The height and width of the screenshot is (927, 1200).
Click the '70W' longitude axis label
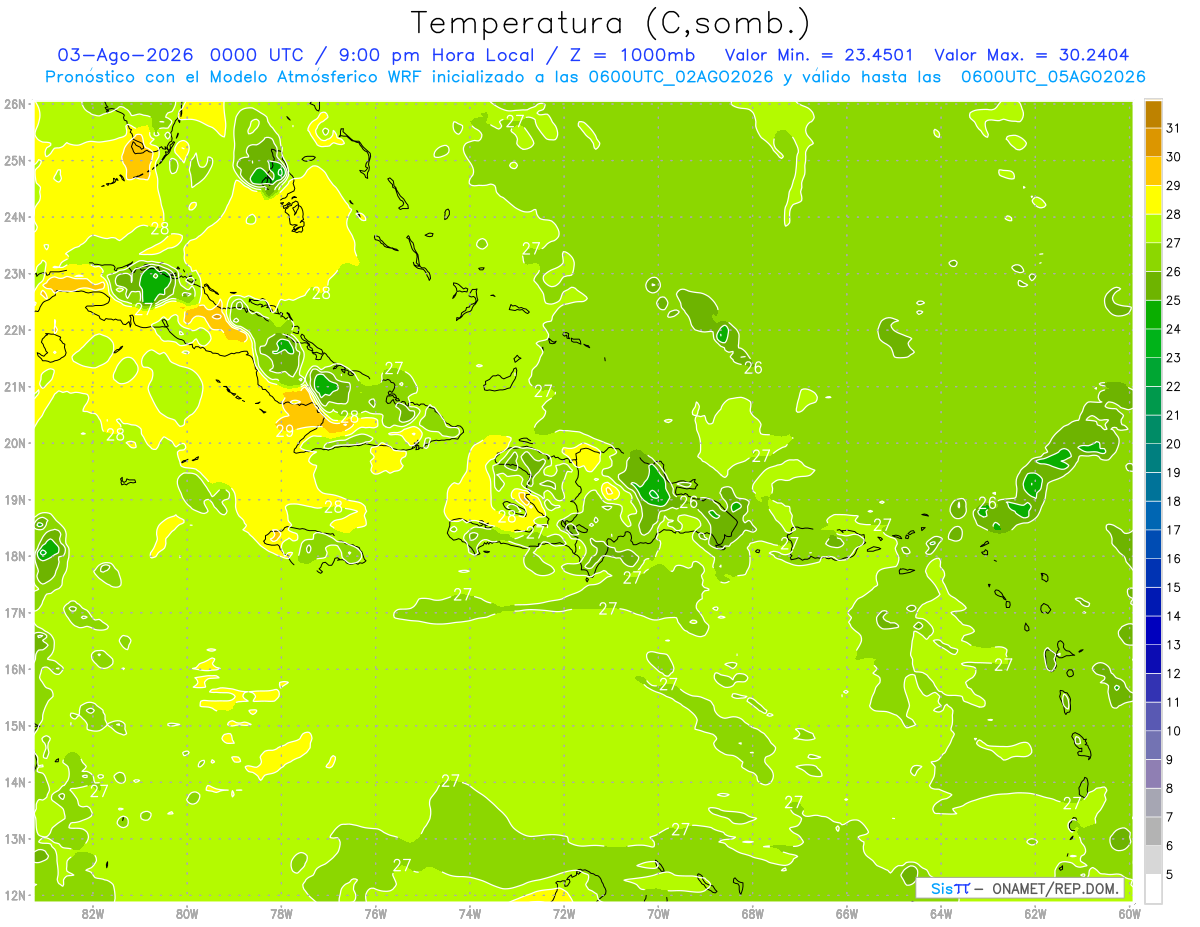pyautogui.click(x=658, y=913)
